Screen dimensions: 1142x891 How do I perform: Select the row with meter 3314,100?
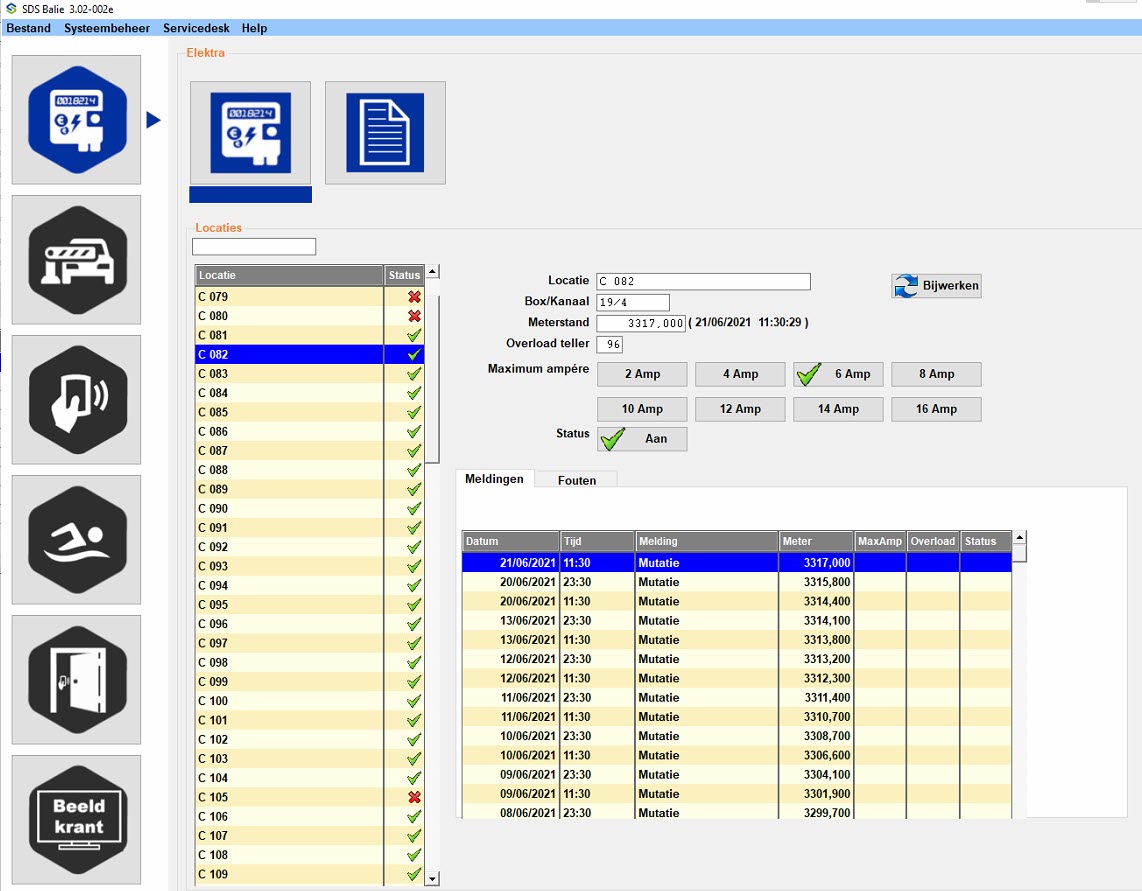click(737, 621)
